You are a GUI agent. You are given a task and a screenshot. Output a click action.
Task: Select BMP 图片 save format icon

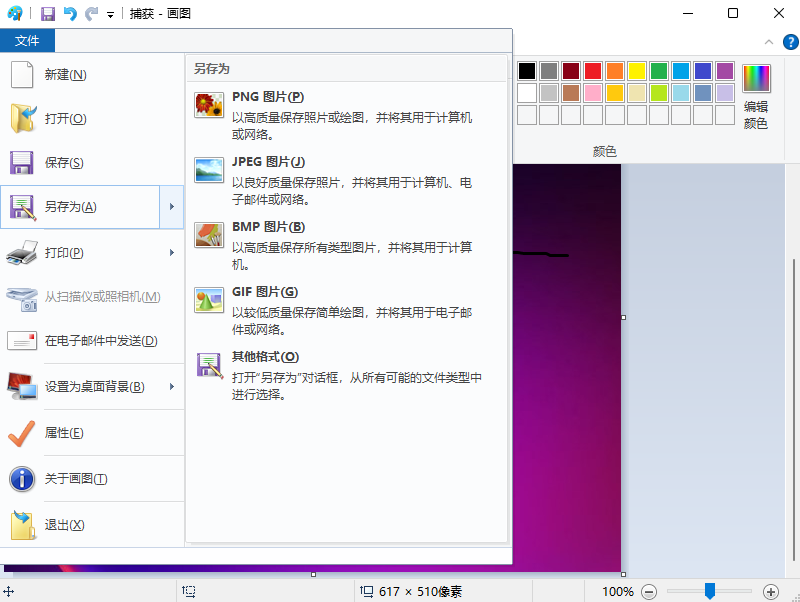click(x=209, y=234)
